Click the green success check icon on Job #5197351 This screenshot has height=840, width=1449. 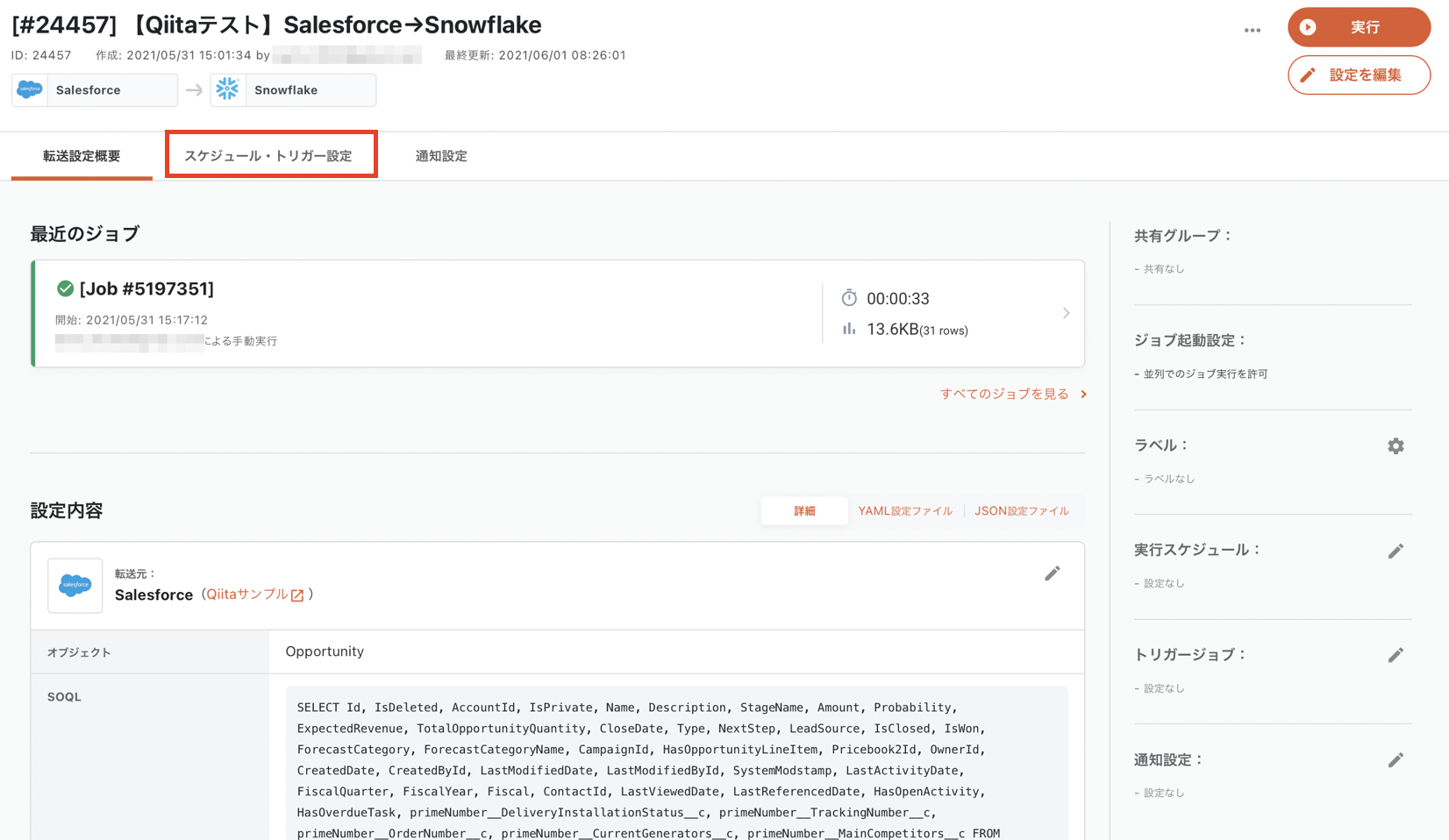coord(65,288)
